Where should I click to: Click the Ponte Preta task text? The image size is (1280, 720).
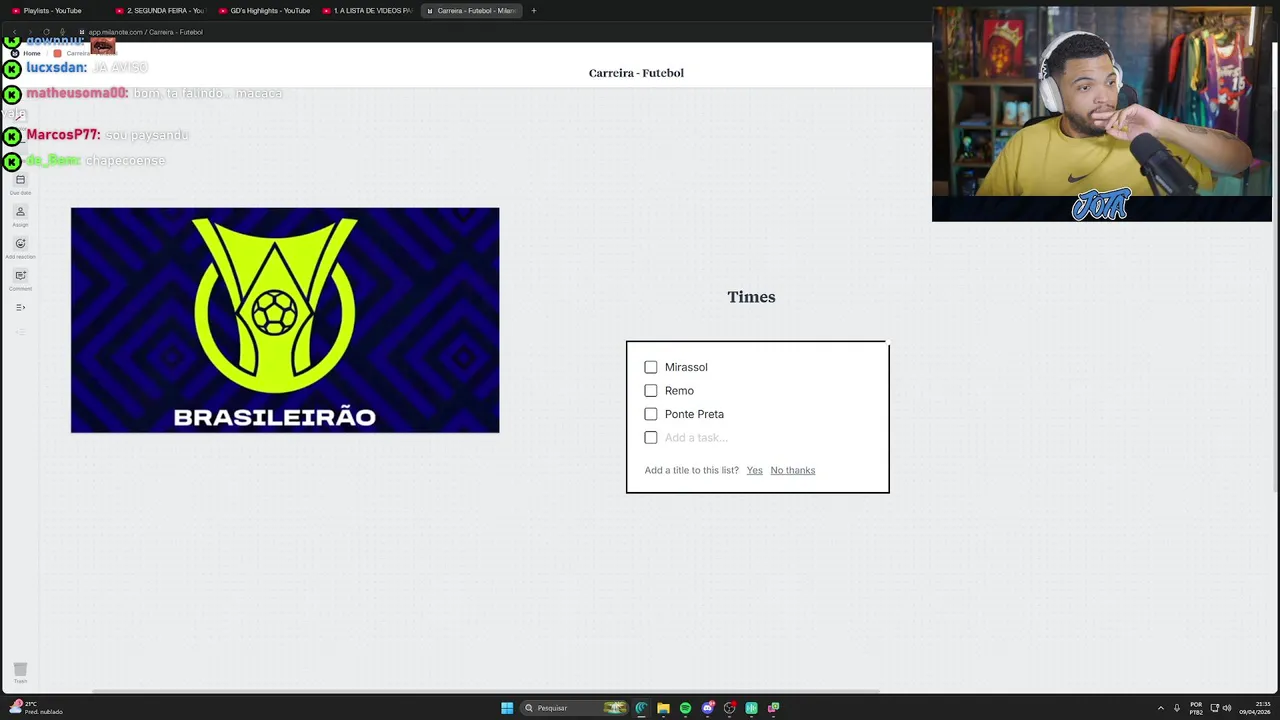tap(694, 414)
